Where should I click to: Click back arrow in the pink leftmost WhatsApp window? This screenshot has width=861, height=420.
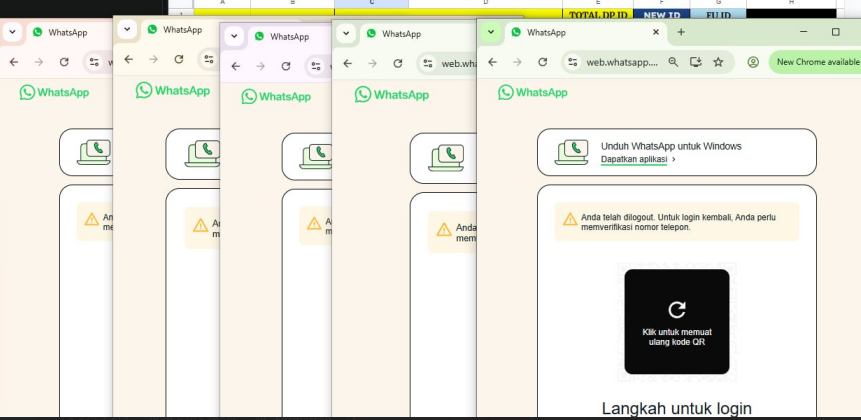[x=14, y=62]
